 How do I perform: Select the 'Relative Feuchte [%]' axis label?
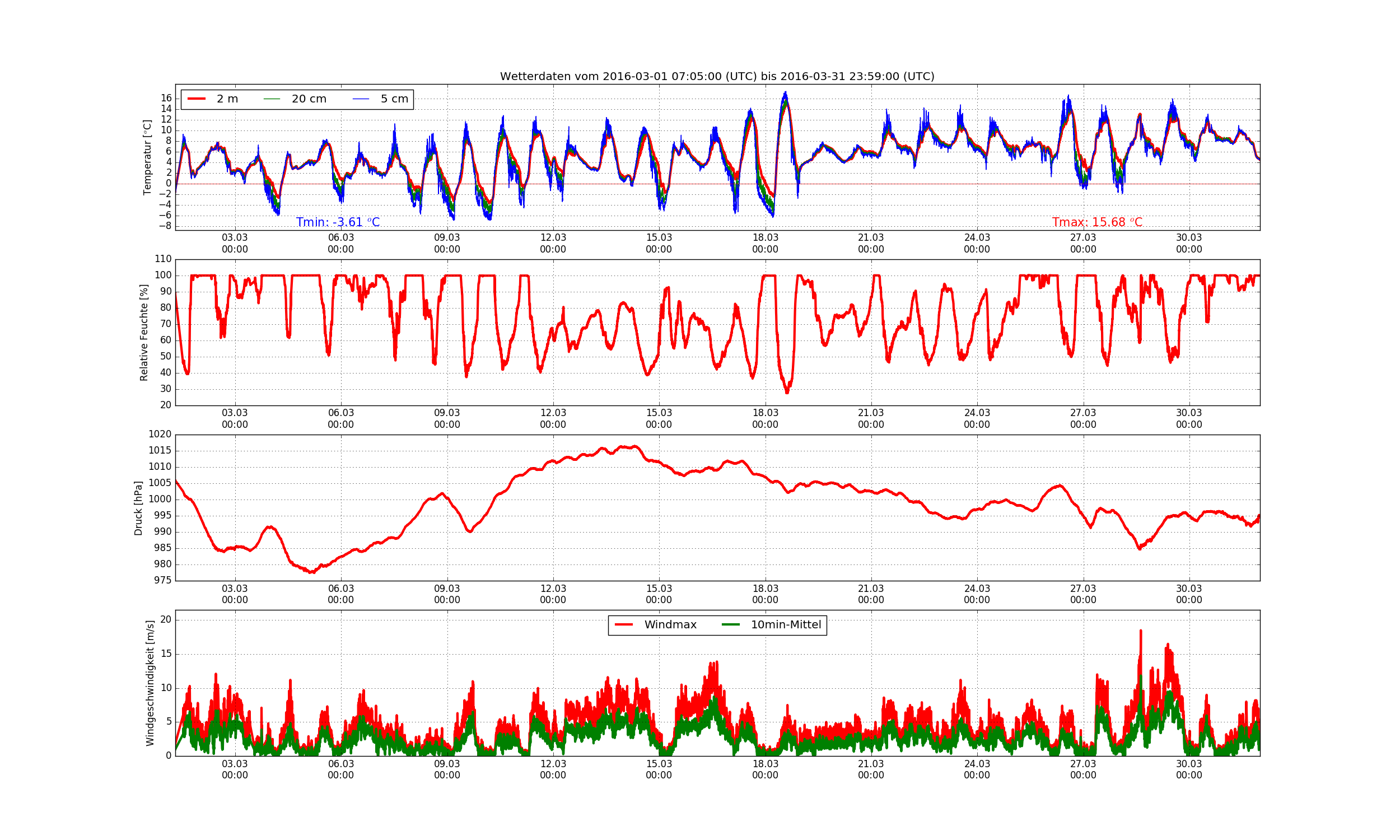[x=144, y=333]
